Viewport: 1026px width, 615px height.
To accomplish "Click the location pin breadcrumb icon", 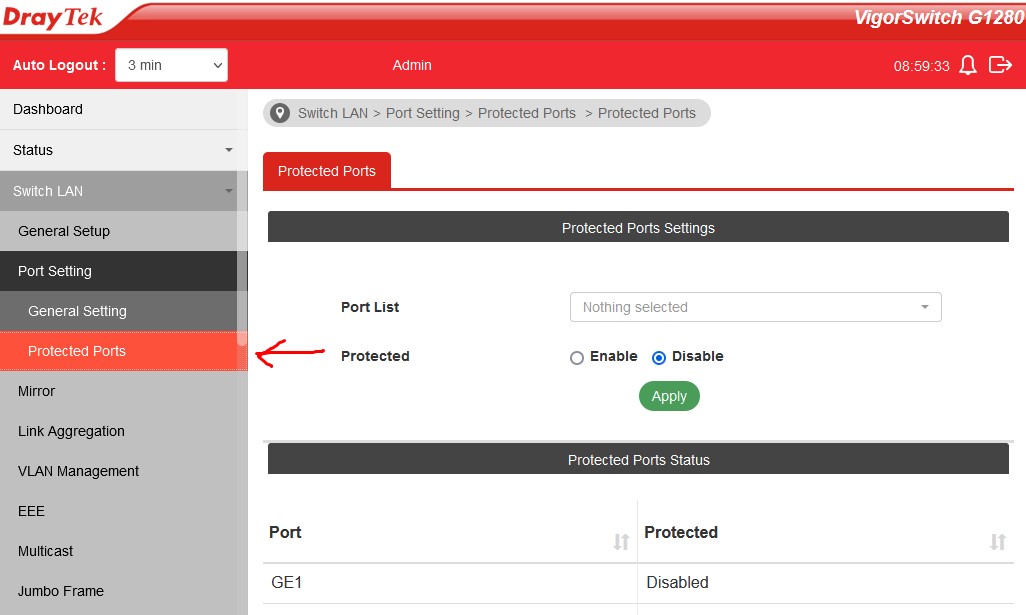I will point(280,113).
